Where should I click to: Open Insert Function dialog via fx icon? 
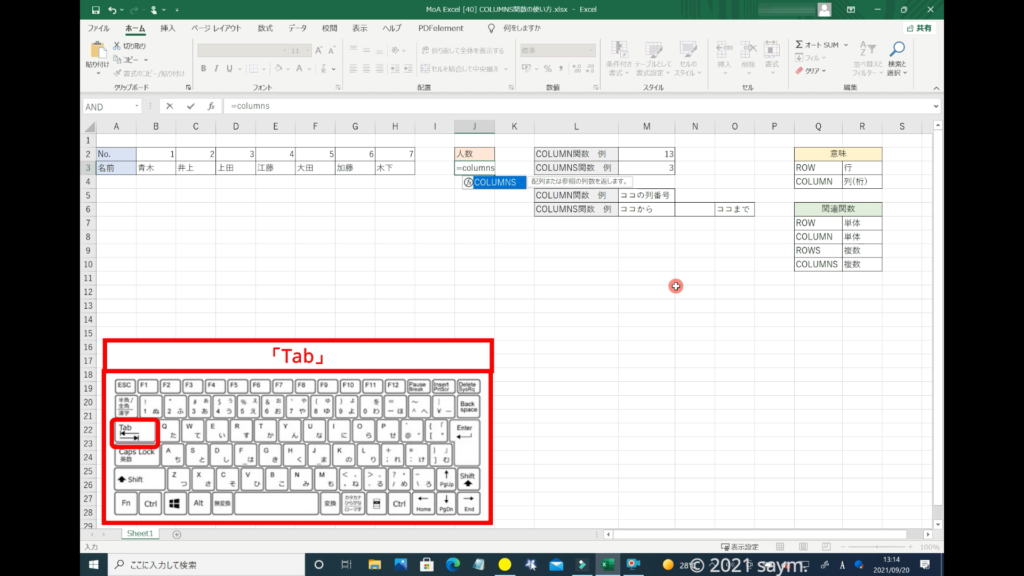coord(210,106)
